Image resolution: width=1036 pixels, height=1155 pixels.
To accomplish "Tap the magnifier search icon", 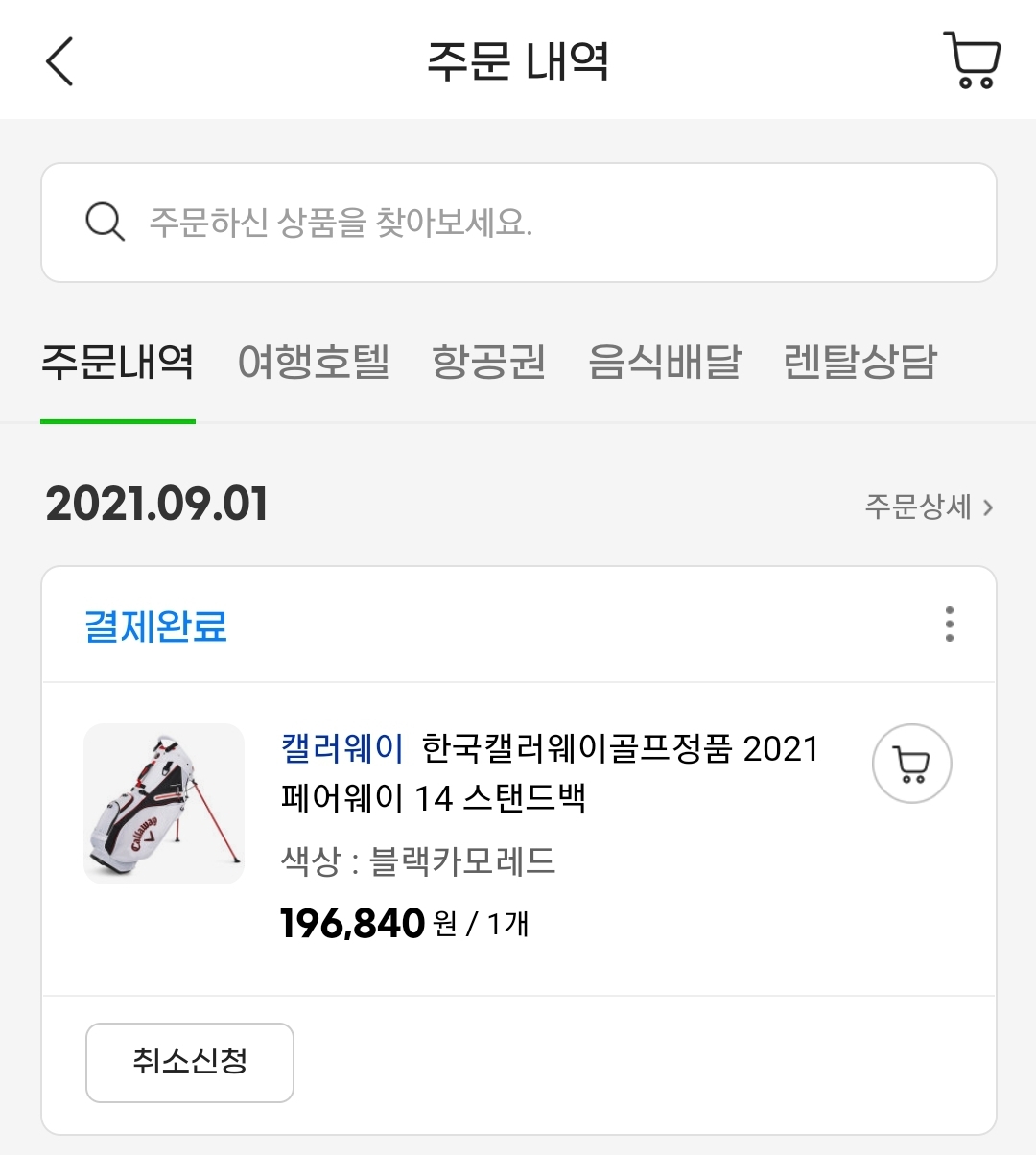I will [105, 223].
